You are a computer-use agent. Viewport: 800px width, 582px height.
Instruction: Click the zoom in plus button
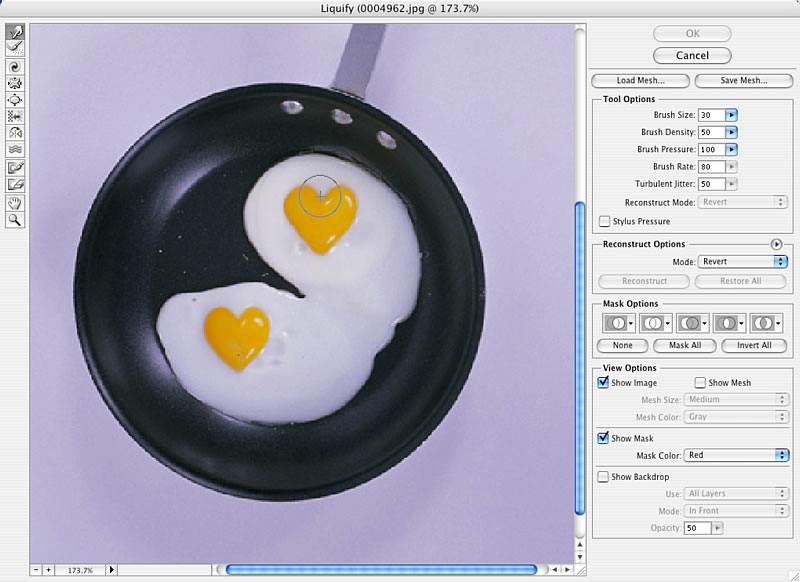point(48,570)
